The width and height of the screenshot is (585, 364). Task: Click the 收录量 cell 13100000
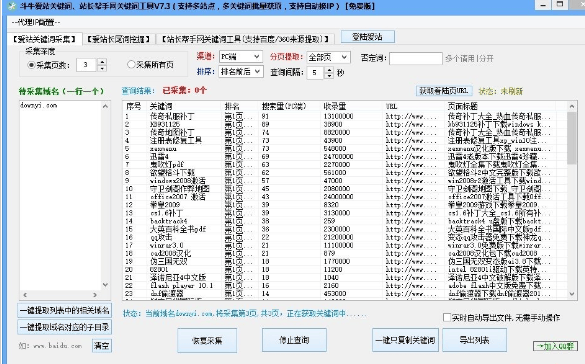click(338, 116)
